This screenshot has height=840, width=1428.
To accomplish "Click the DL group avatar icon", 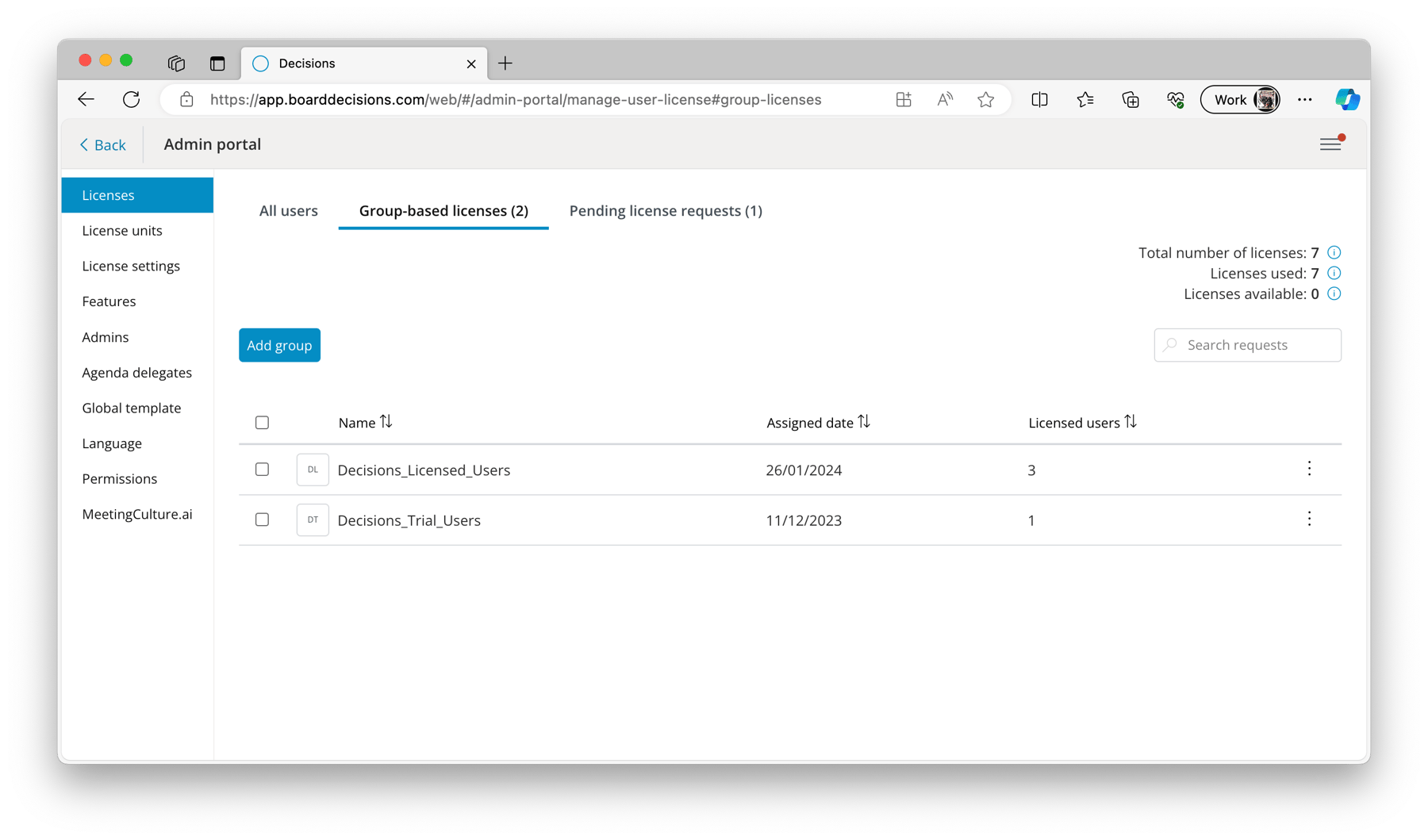I will [313, 469].
